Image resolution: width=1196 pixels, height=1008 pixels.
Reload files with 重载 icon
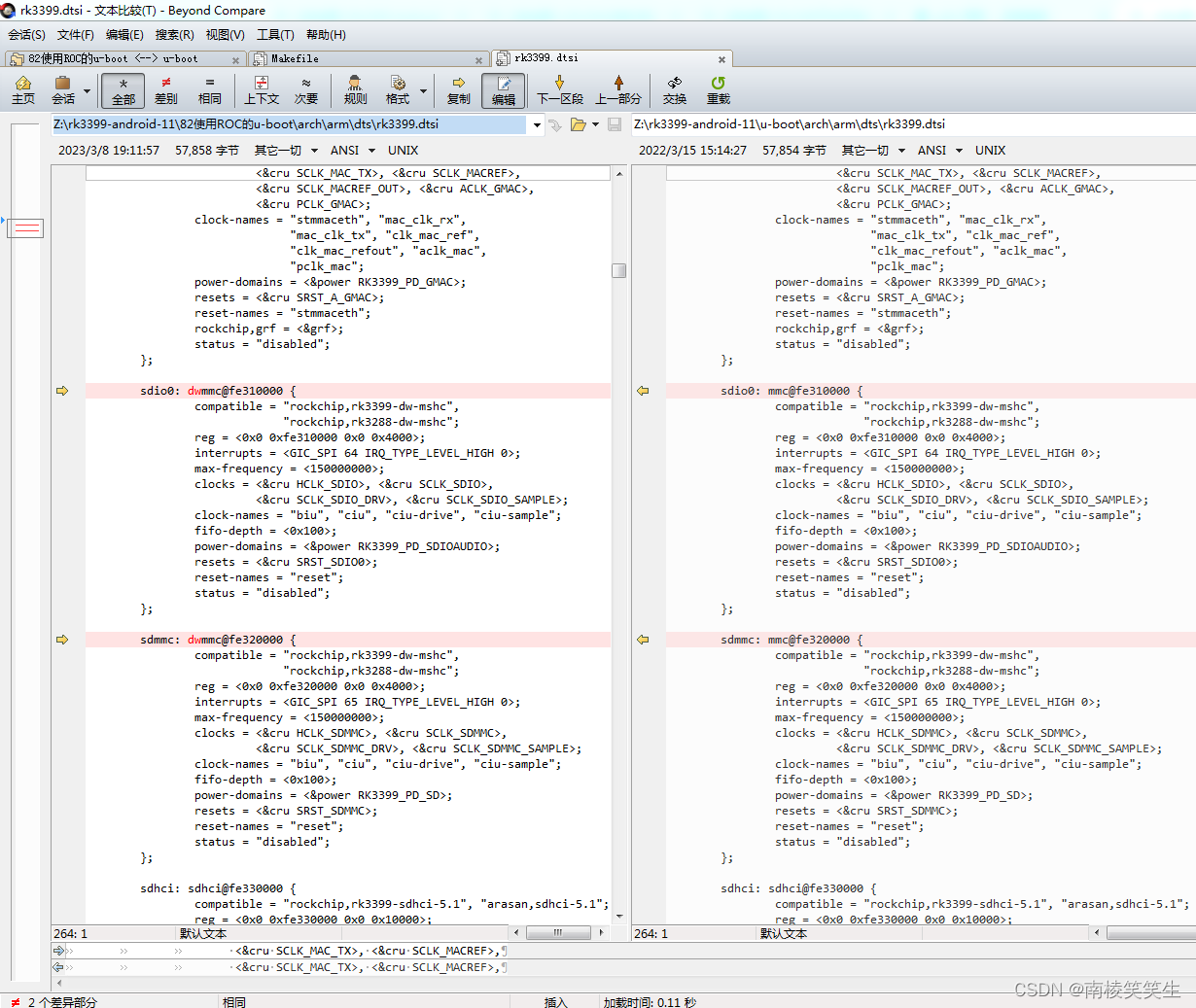pos(719,90)
